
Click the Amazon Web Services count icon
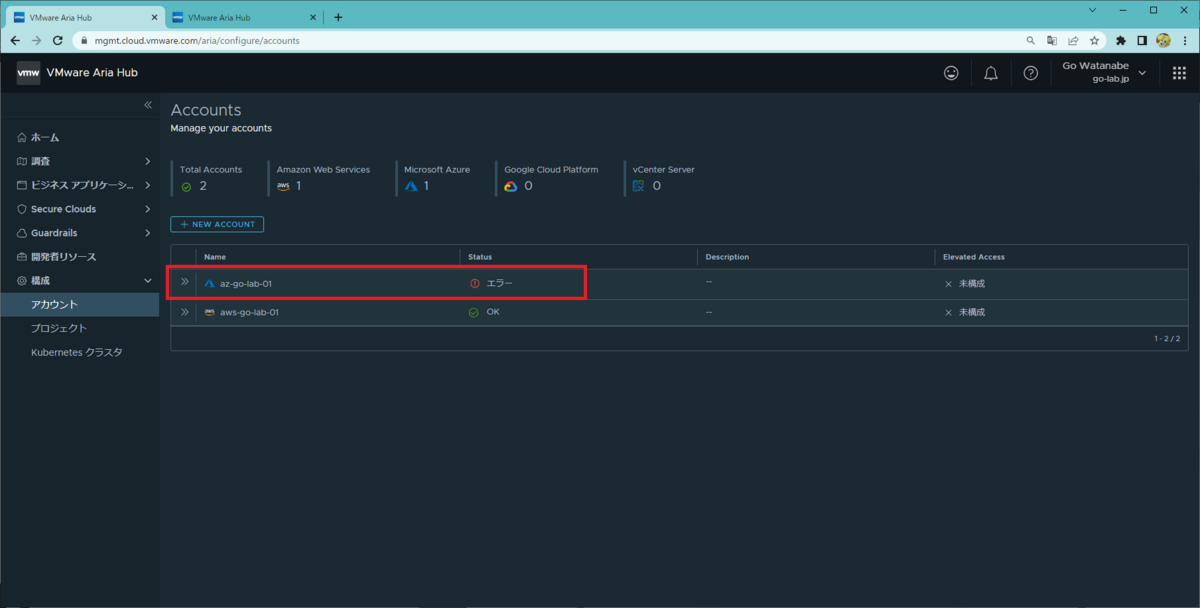[284, 186]
